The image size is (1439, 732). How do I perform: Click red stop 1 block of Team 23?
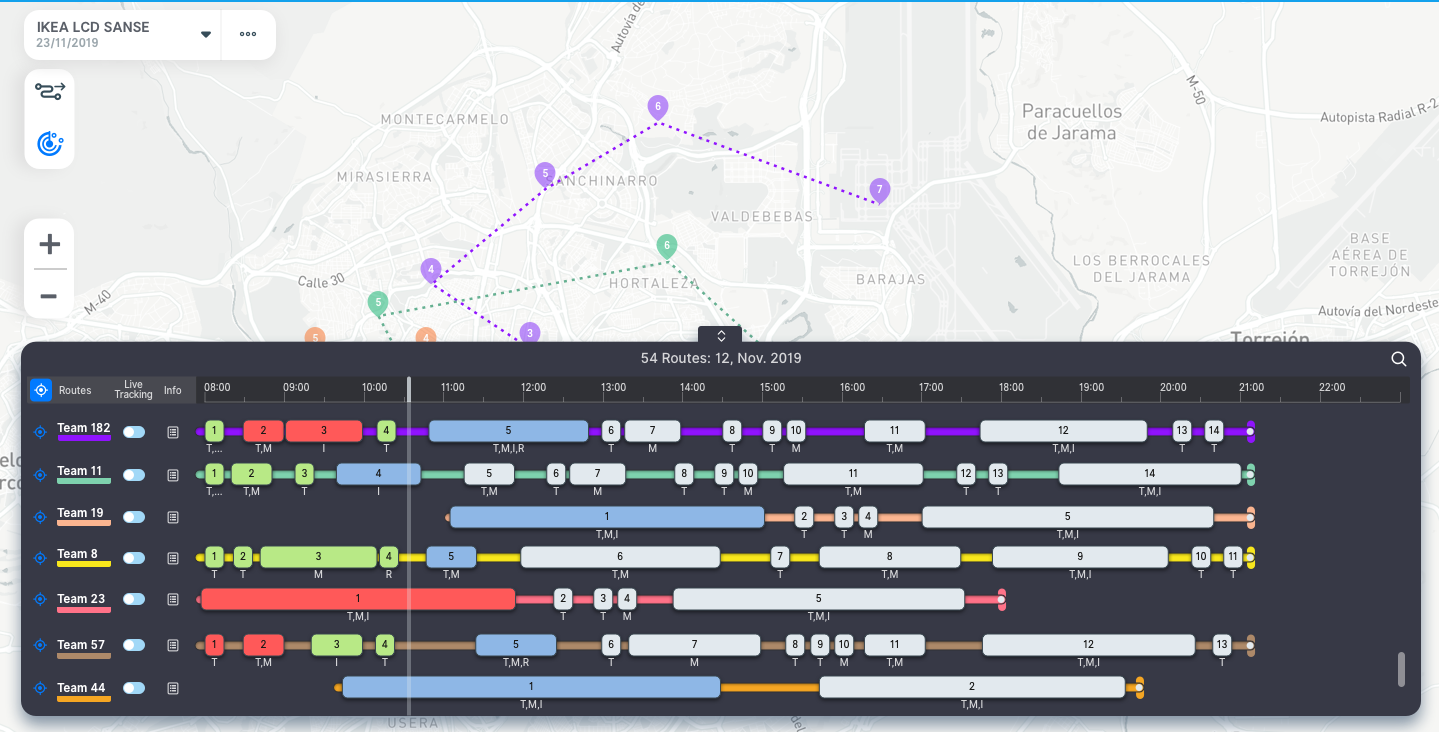[357, 599]
